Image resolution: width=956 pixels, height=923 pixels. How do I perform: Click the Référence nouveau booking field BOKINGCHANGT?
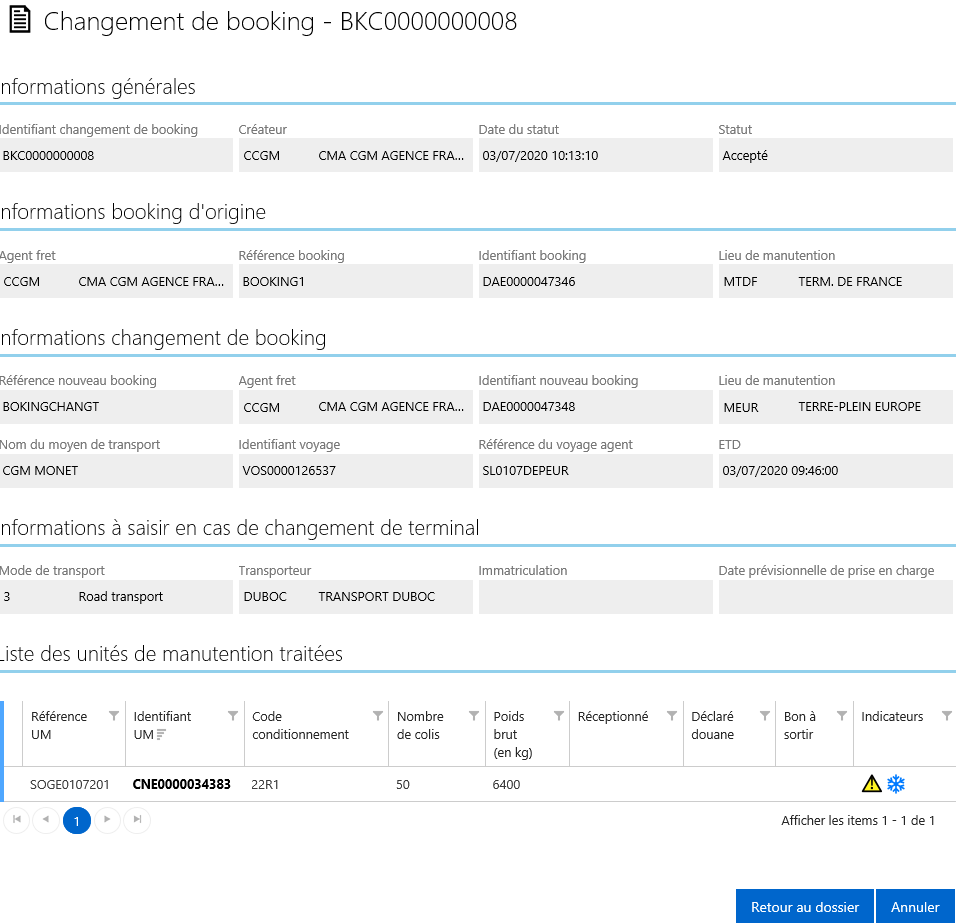(116, 407)
